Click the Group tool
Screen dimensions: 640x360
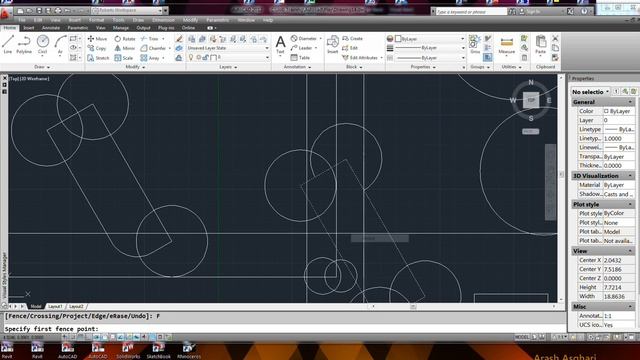pos(475,44)
